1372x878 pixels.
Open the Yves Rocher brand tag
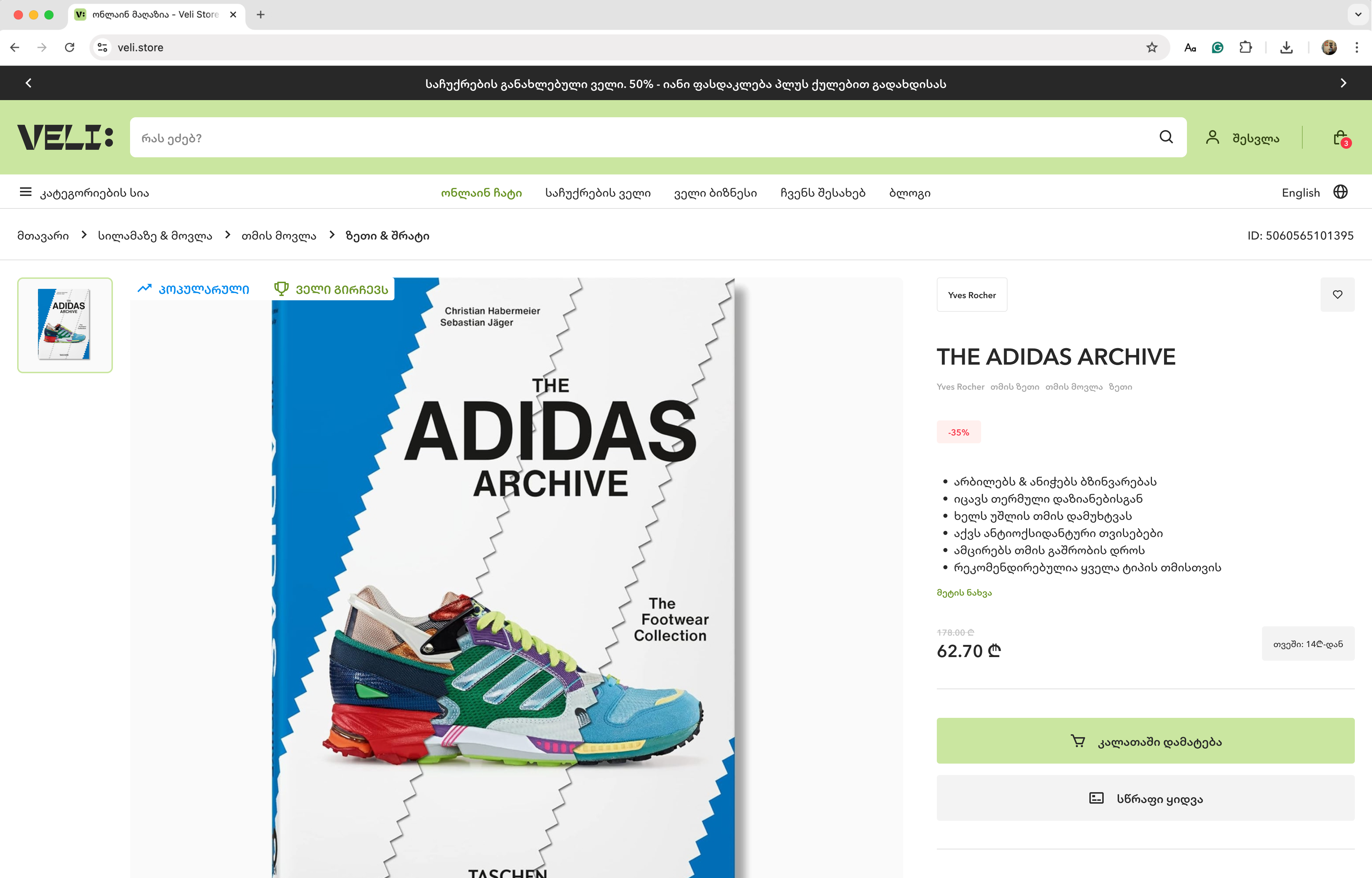[x=972, y=295]
